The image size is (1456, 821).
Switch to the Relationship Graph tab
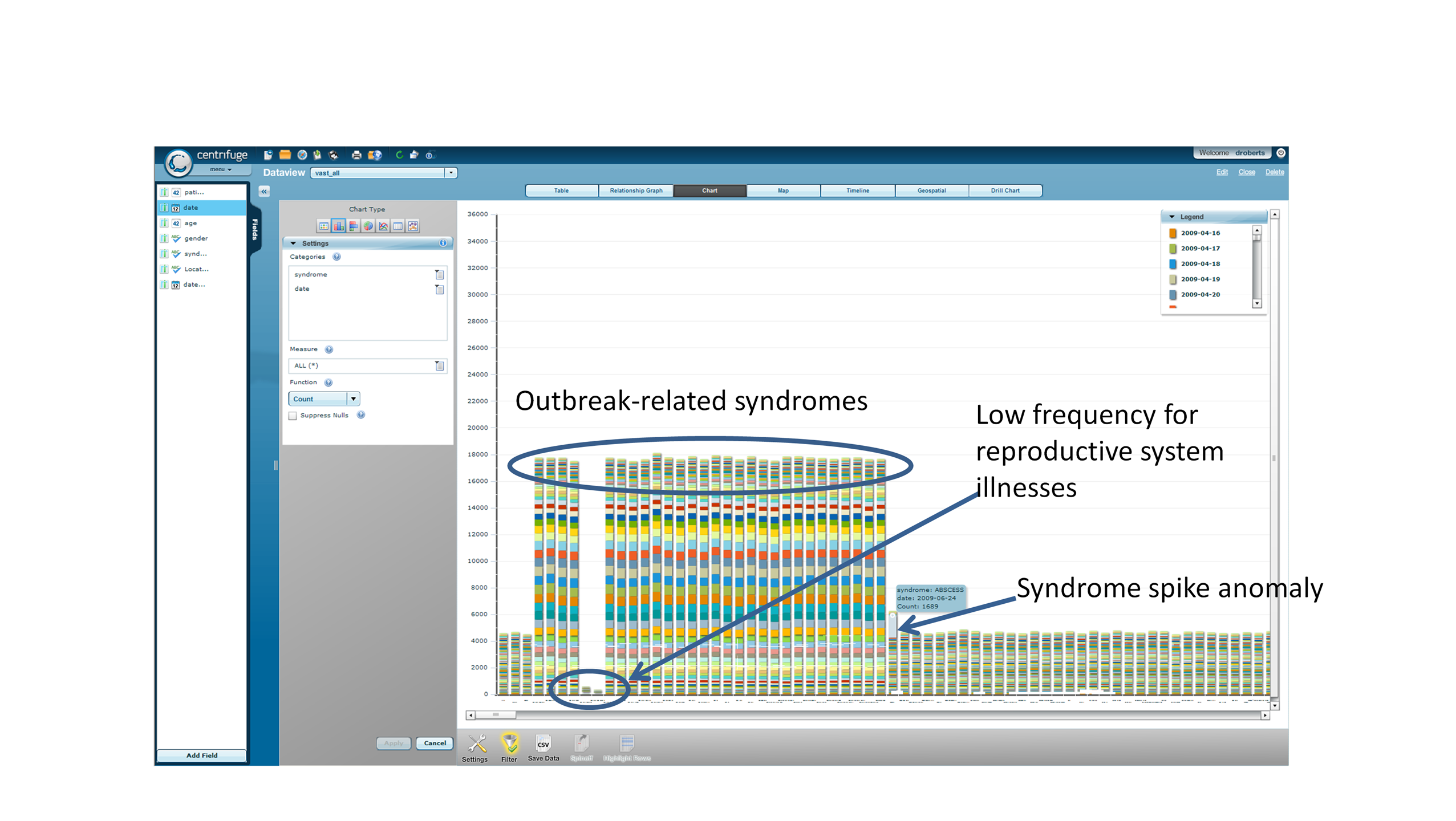pyautogui.click(x=635, y=191)
